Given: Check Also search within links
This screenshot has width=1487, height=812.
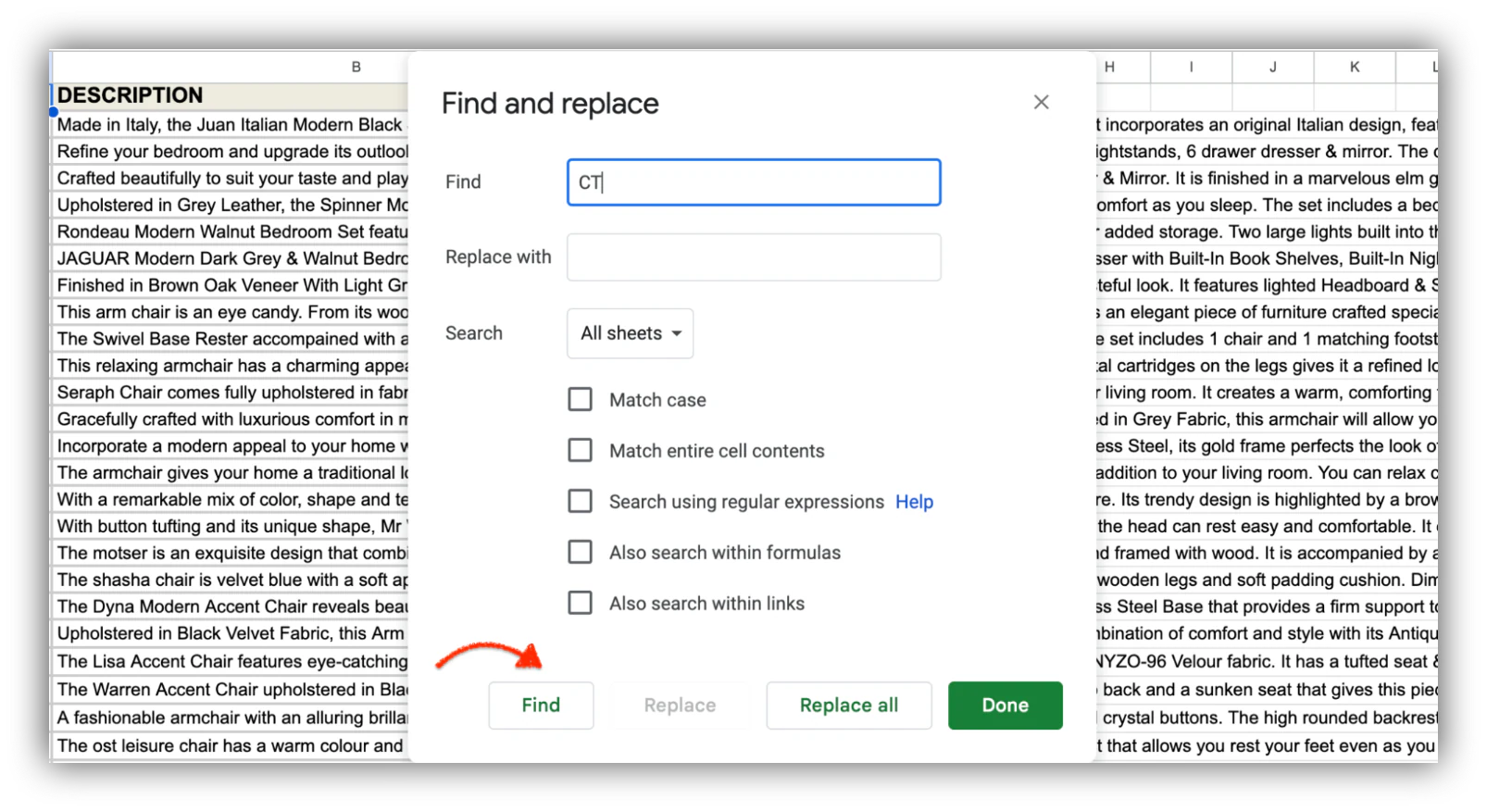Looking at the screenshot, I should pyautogui.click(x=581, y=603).
